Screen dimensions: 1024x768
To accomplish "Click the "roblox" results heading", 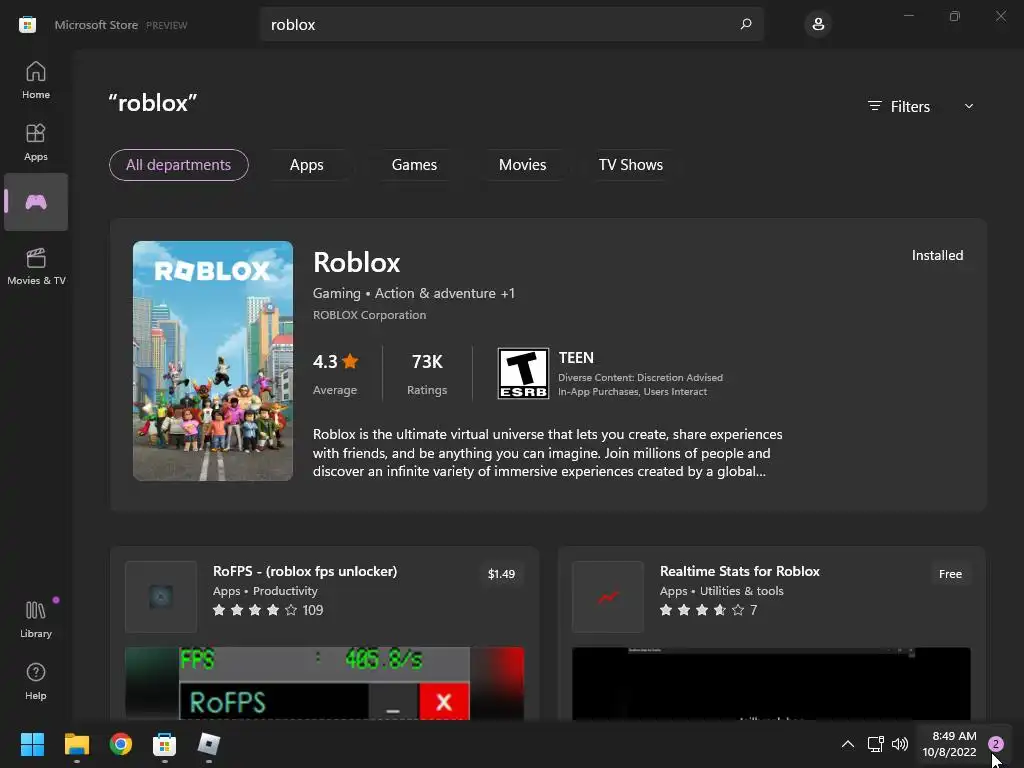I will point(153,103).
